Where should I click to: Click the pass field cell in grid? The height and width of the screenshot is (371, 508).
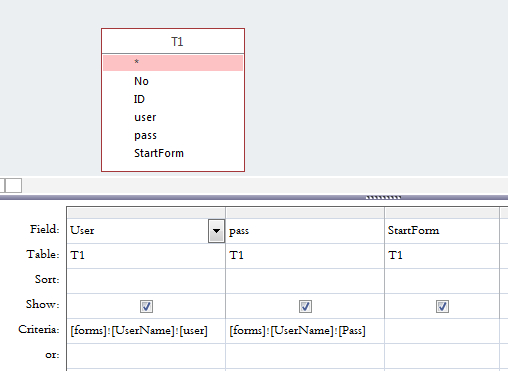click(305, 231)
